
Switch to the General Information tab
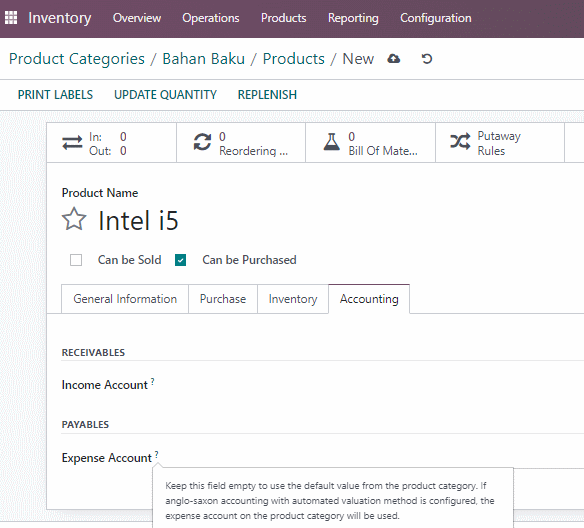pos(125,299)
